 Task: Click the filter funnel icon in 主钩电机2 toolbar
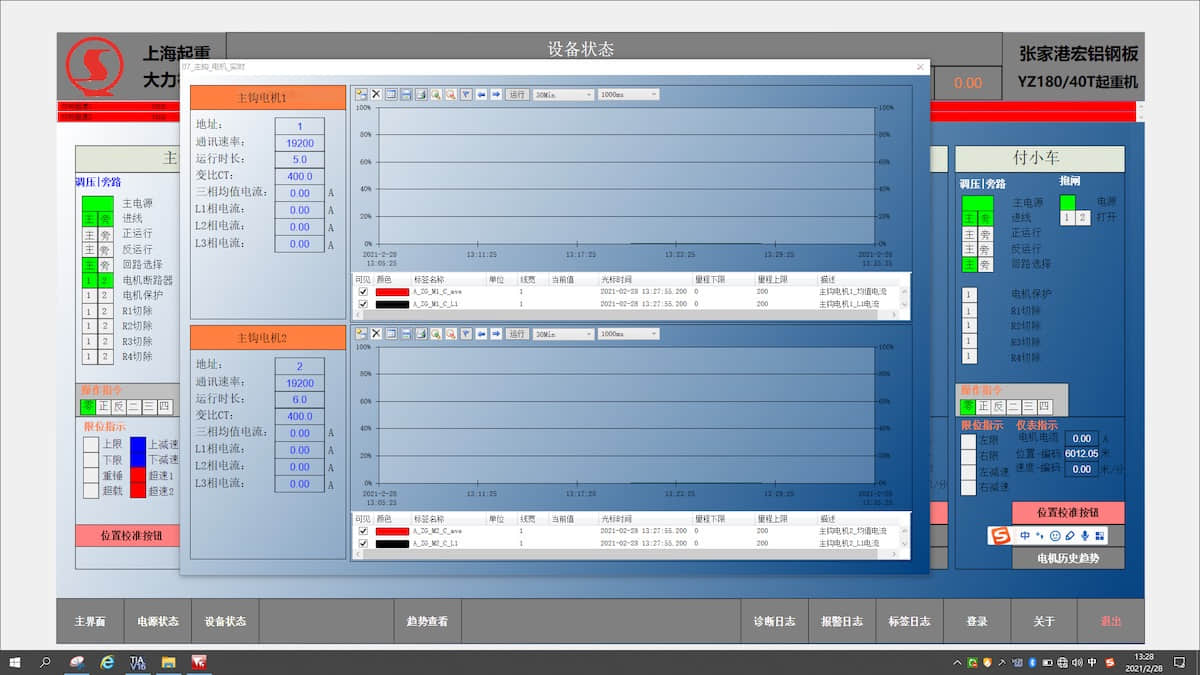tap(465, 334)
